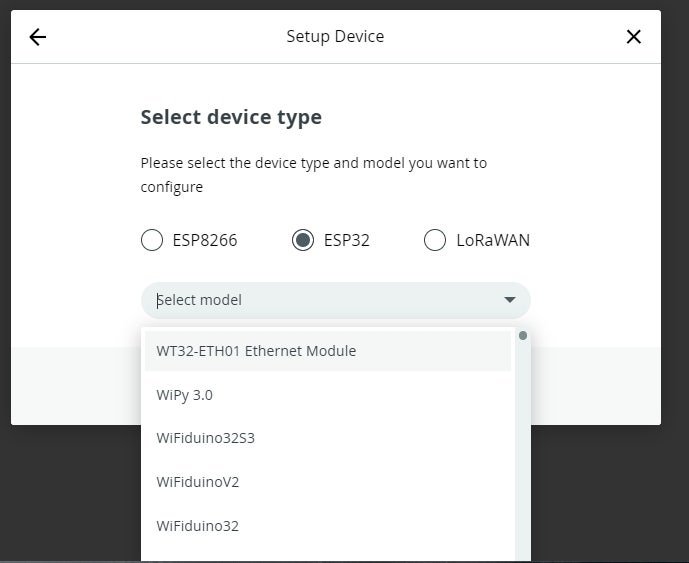
Task: Grab the dropdown list scrollbar thumb
Action: tap(523, 336)
